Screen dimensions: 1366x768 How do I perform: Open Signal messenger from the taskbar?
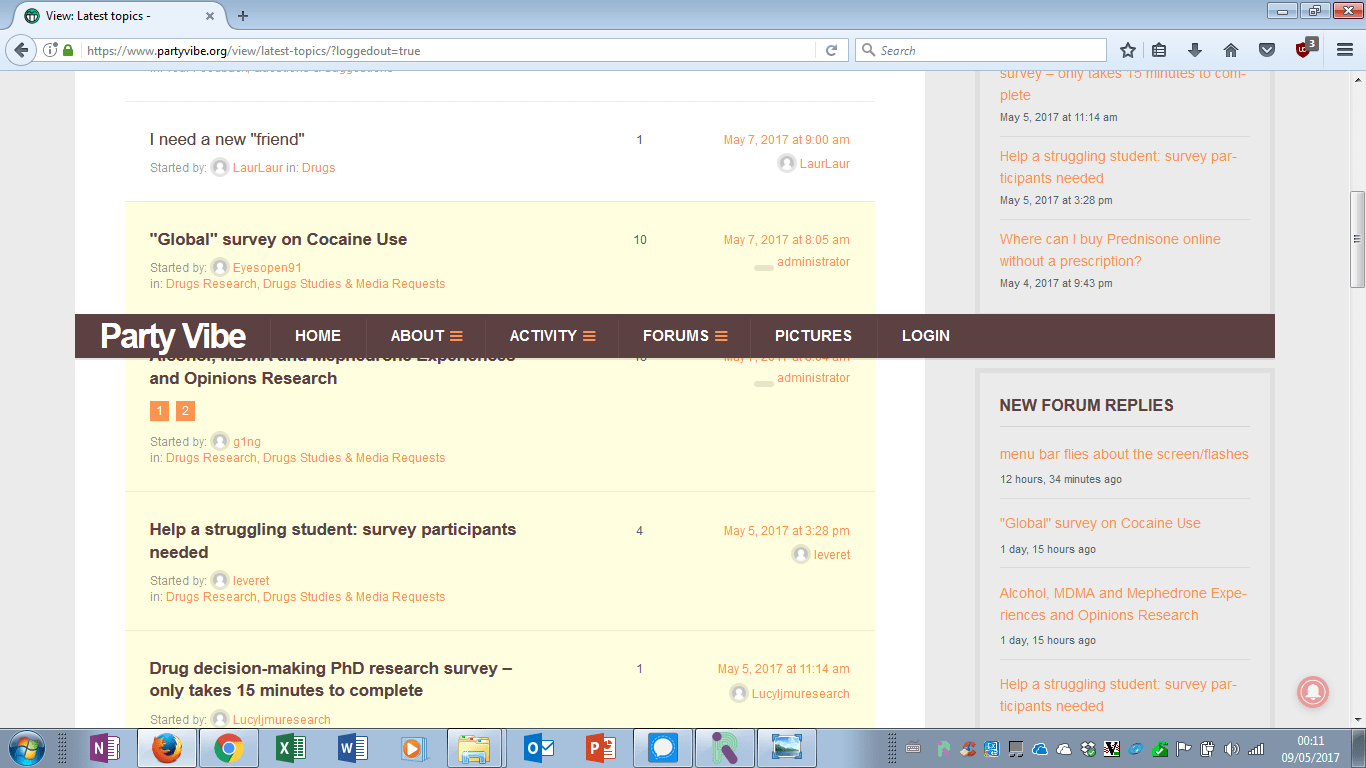[x=662, y=748]
